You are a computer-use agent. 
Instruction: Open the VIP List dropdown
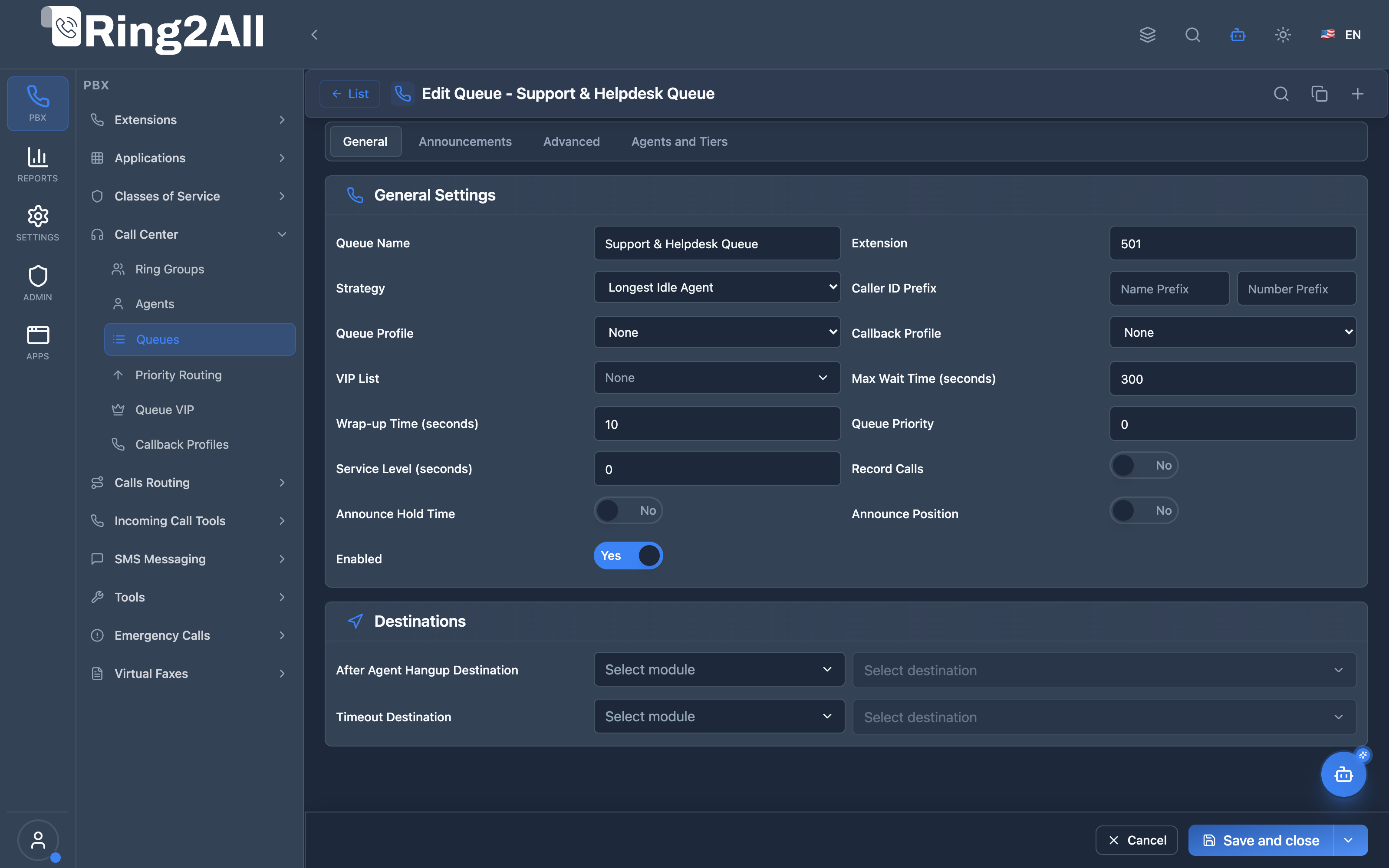[717, 378]
